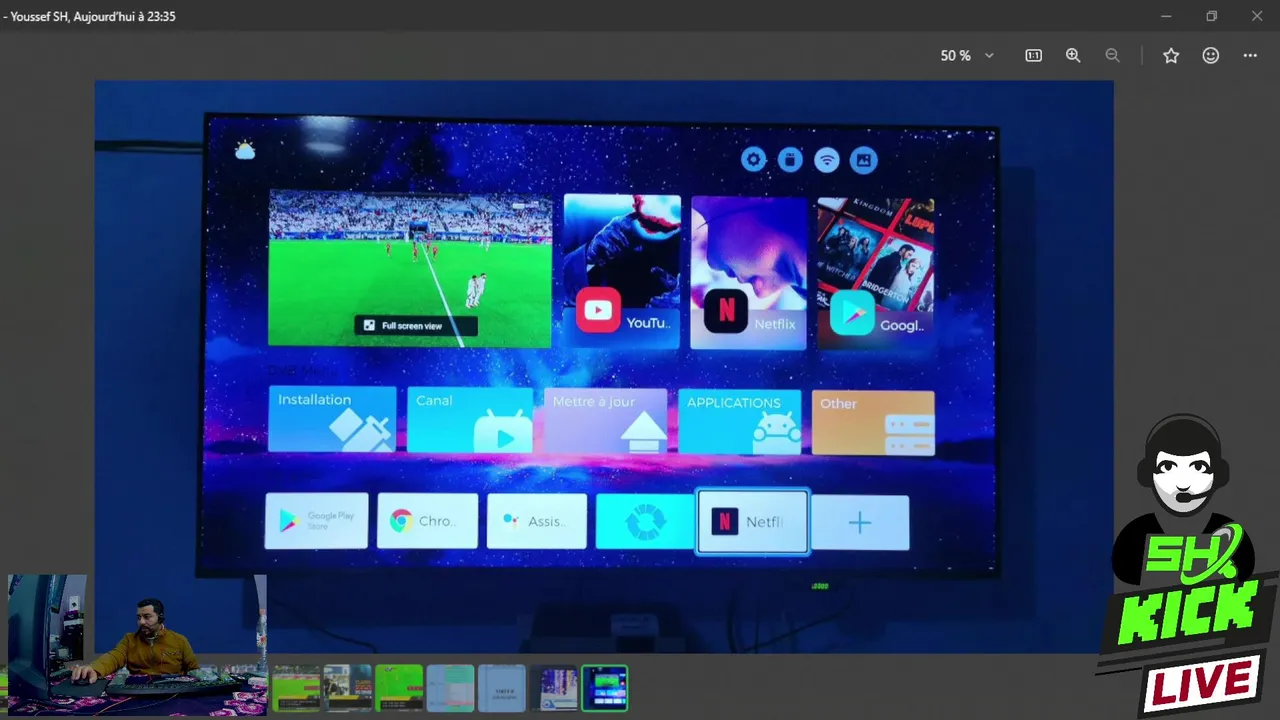1280x720 pixels.
Task: Click the streamer webcam feed overlay
Action: 136,645
